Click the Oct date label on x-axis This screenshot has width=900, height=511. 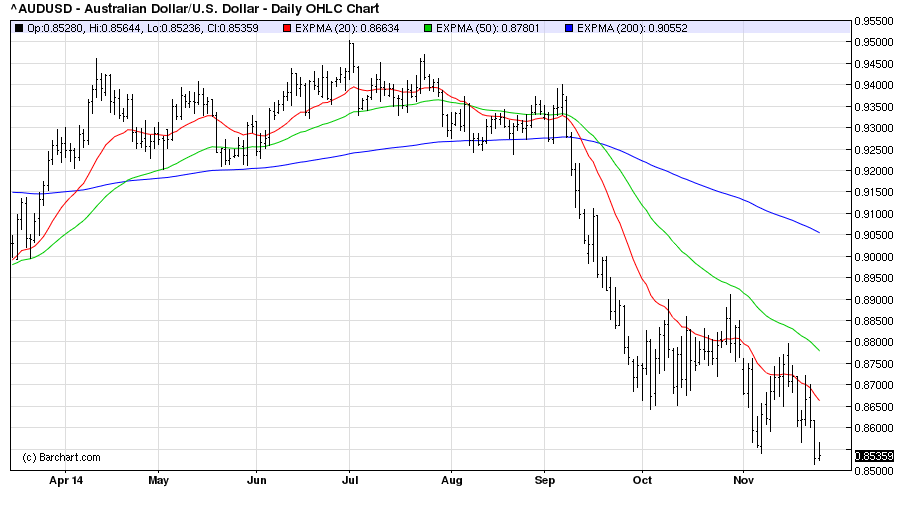pyautogui.click(x=642, y=479)
